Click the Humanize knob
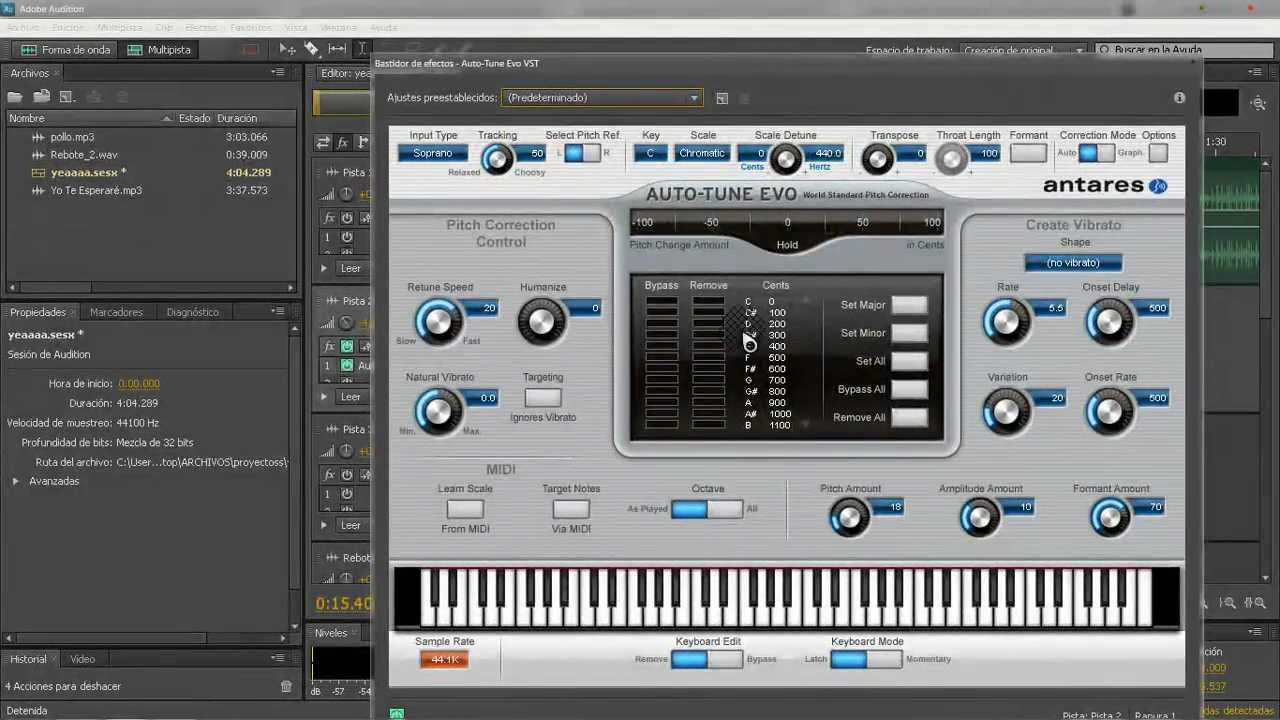 coord(542,322)
